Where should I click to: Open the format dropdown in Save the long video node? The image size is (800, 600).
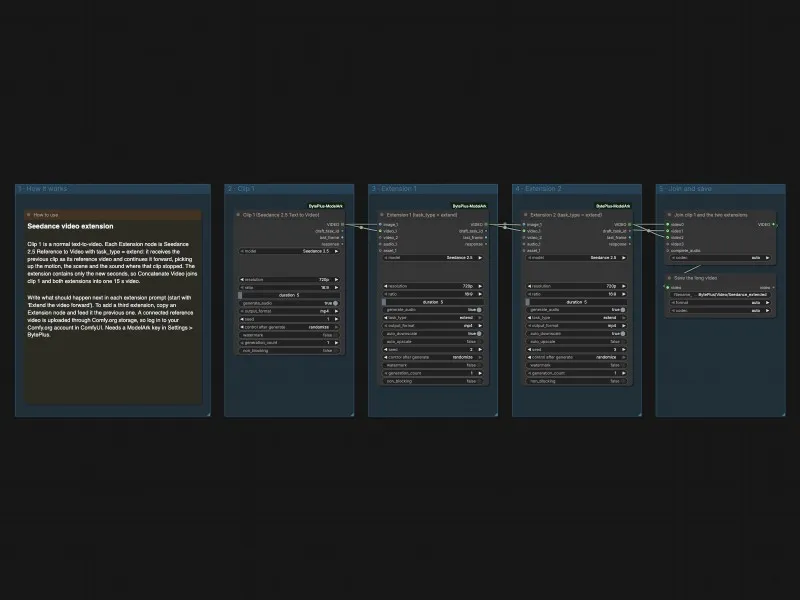point(720,303)
